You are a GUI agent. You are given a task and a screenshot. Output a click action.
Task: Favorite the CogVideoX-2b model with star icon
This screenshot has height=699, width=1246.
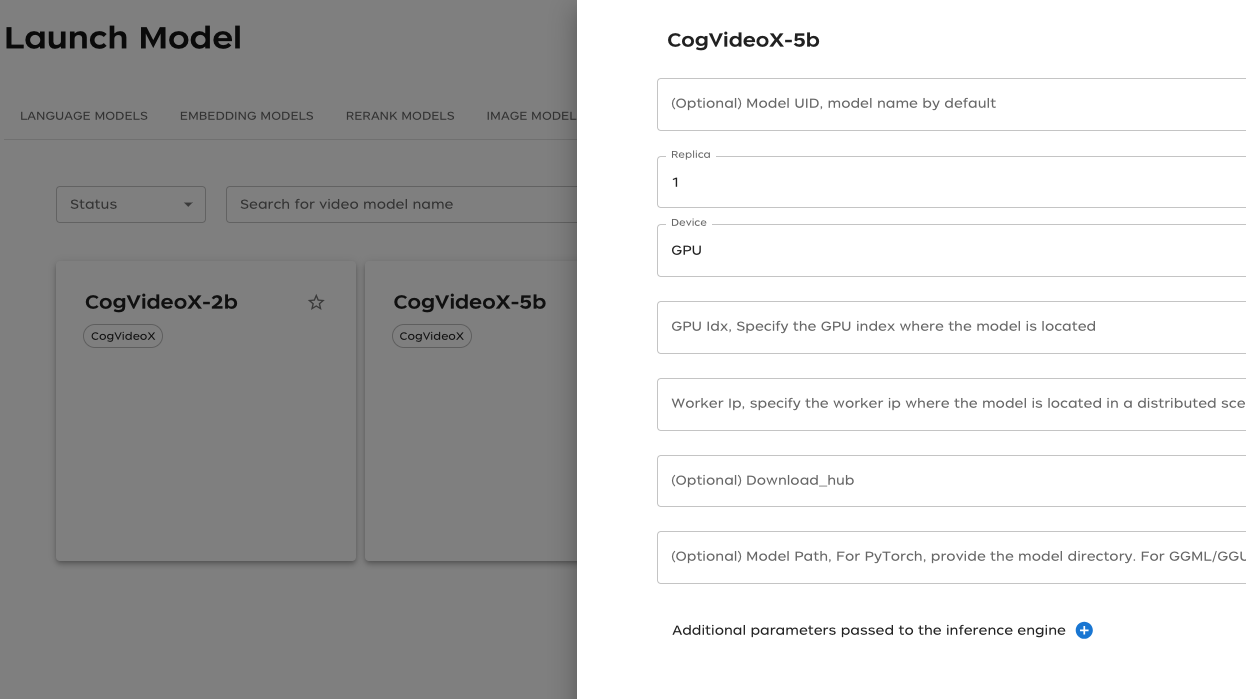[x=316, y=302]
